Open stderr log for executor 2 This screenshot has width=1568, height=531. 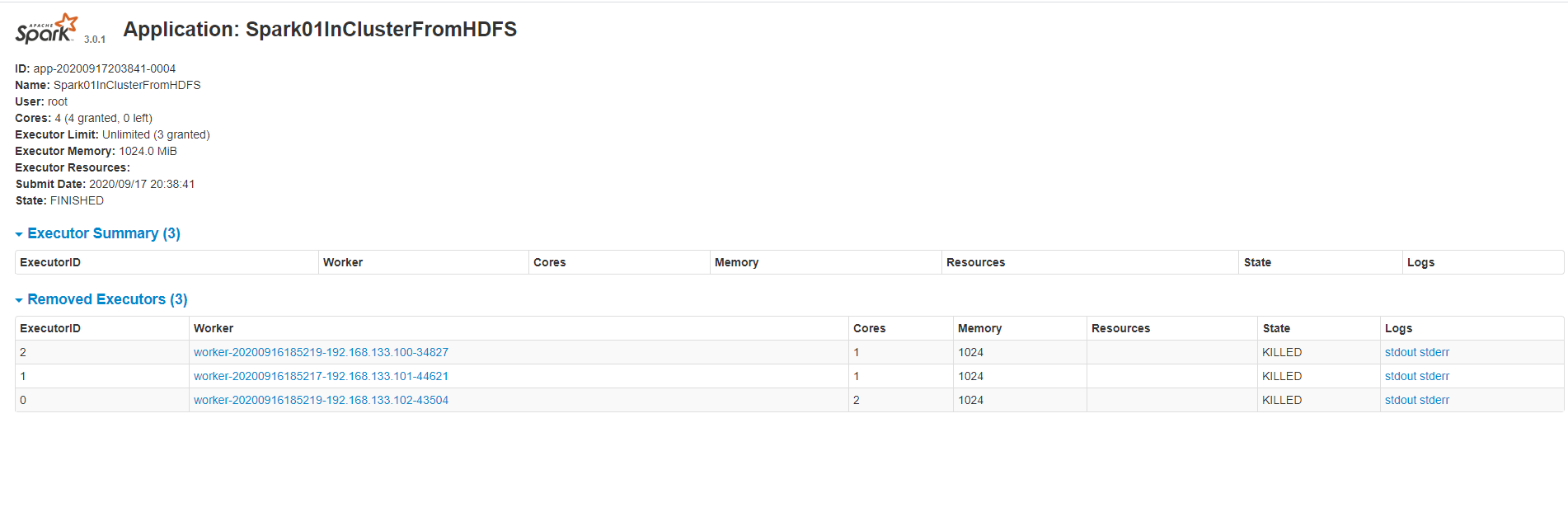click(1434, 352)
